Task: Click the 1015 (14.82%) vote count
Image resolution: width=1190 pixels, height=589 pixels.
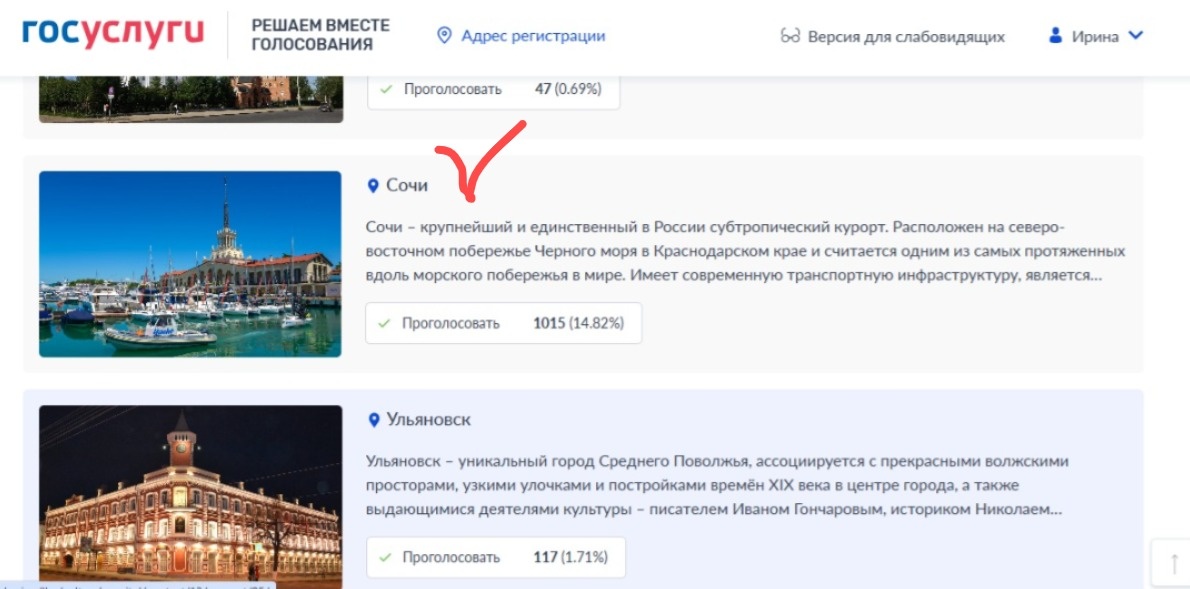Action: click(578, 323)
